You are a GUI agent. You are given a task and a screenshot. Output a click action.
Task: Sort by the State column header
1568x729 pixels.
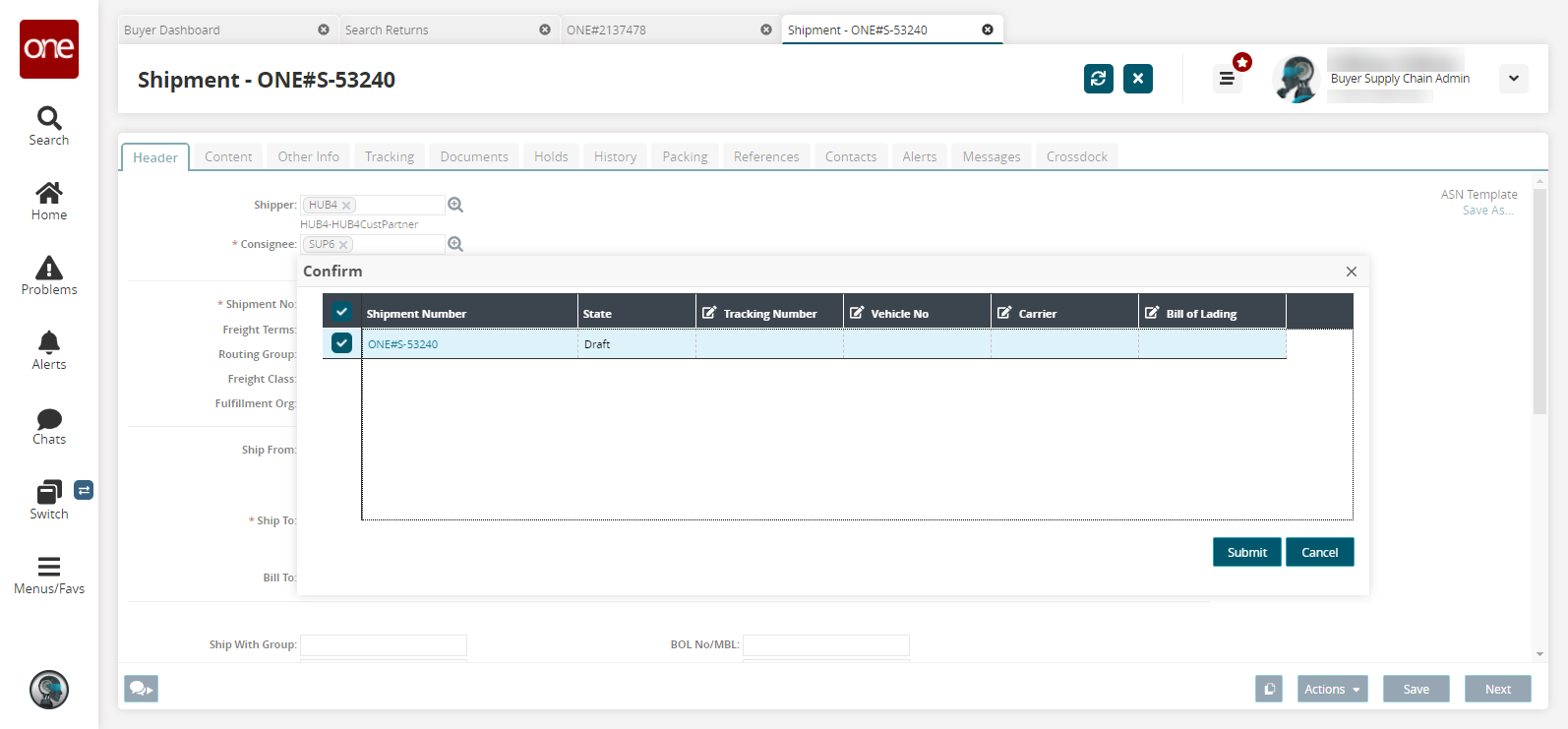(x=636, y=313)
